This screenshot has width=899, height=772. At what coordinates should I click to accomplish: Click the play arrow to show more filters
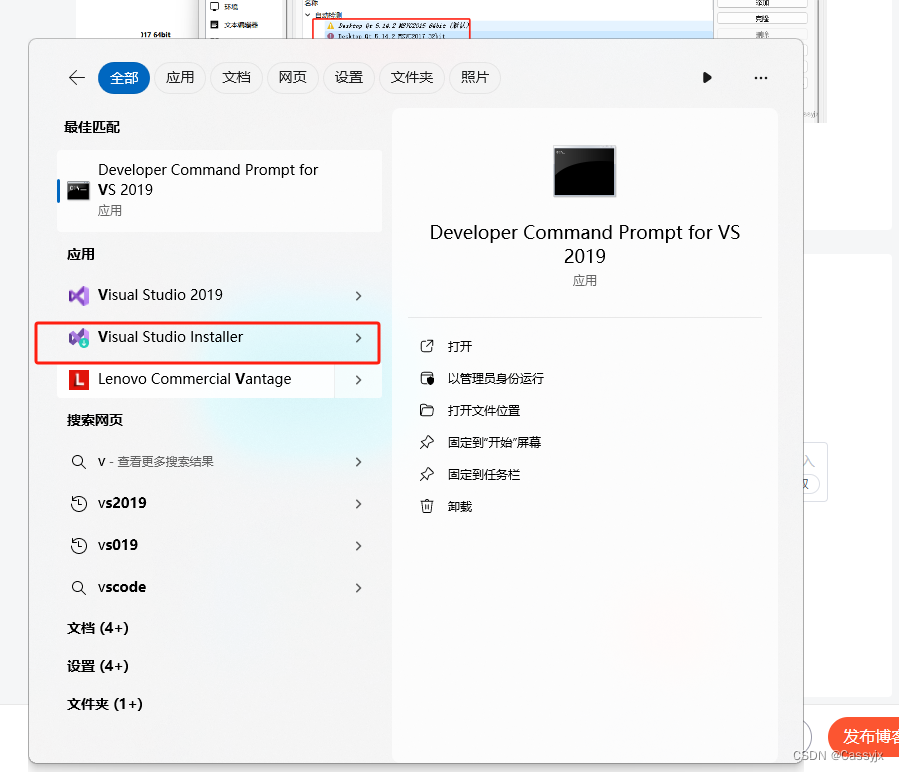pyautogui.click(x=707, y=77)
